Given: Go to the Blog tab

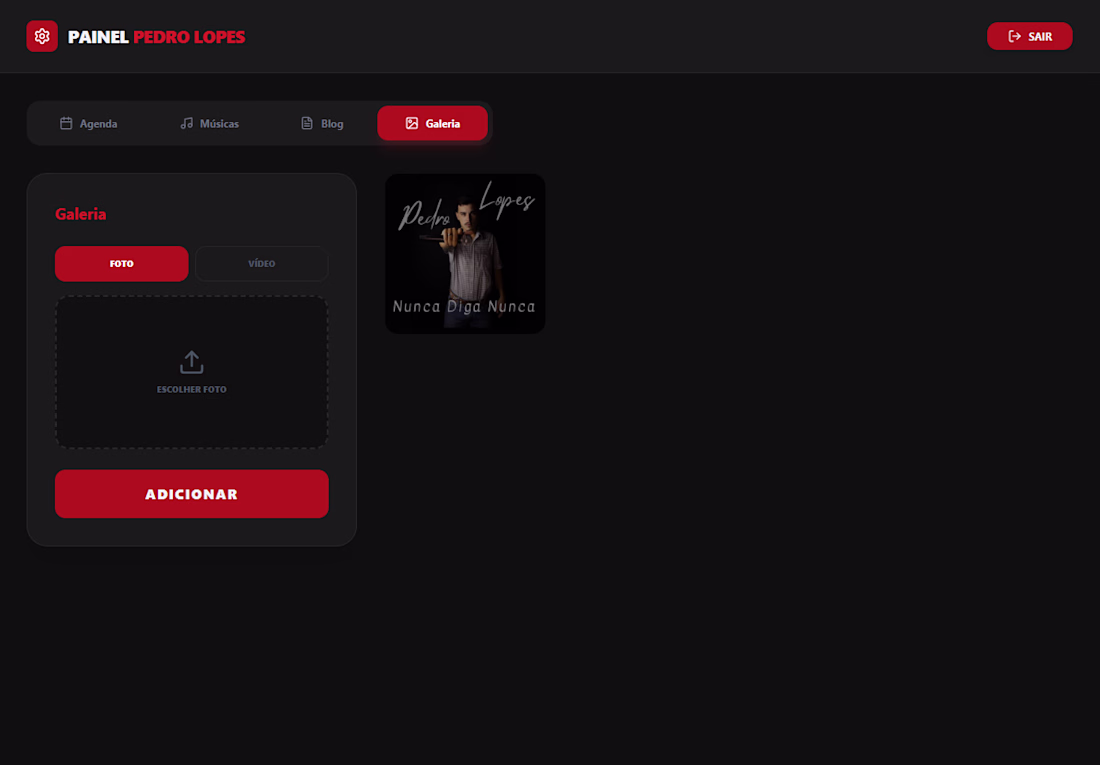Looking at the screenshot, I should 322,124.
